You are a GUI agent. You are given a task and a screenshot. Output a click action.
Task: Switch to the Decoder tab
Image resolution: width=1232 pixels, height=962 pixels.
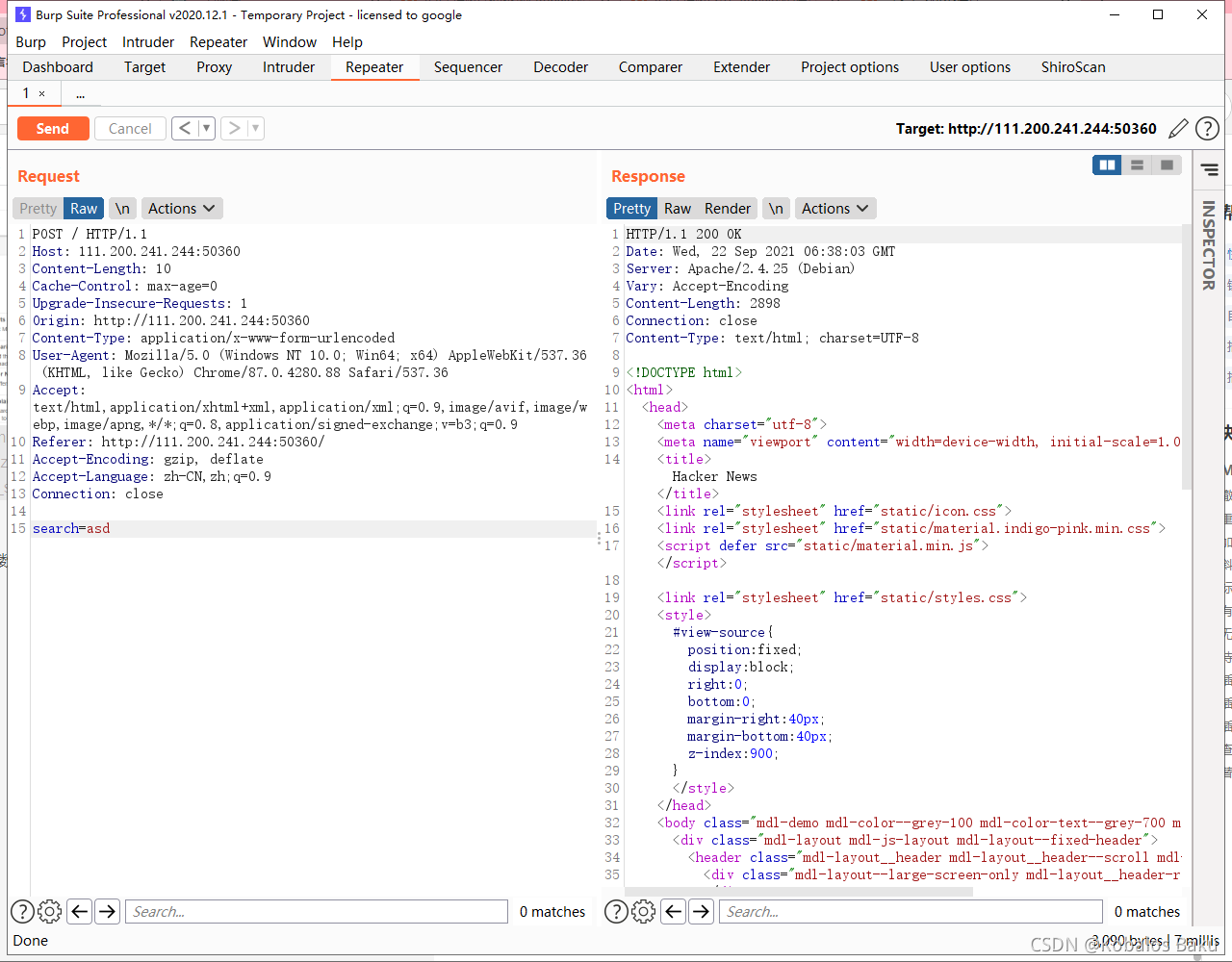pyautogui.click(x=560, y=67)
